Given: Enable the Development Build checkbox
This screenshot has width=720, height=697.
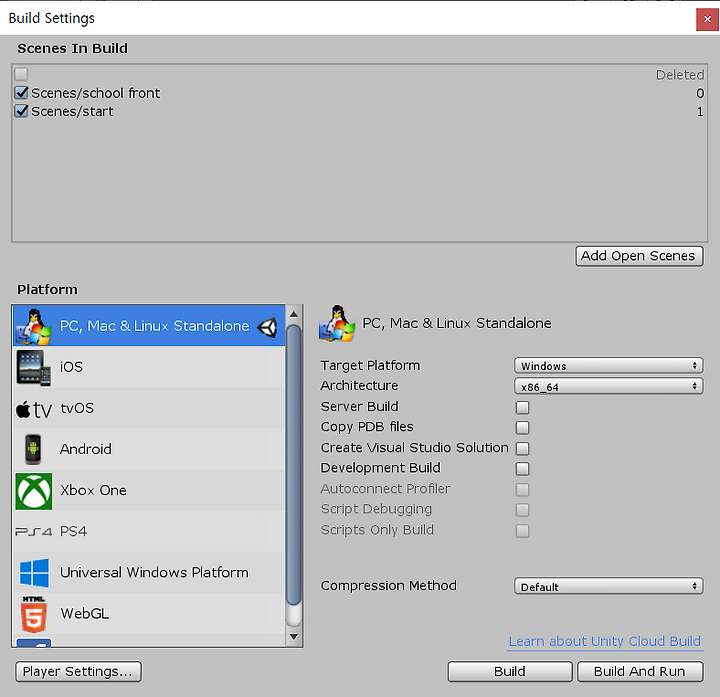Looking at the screenshot, I should [522, 468].
